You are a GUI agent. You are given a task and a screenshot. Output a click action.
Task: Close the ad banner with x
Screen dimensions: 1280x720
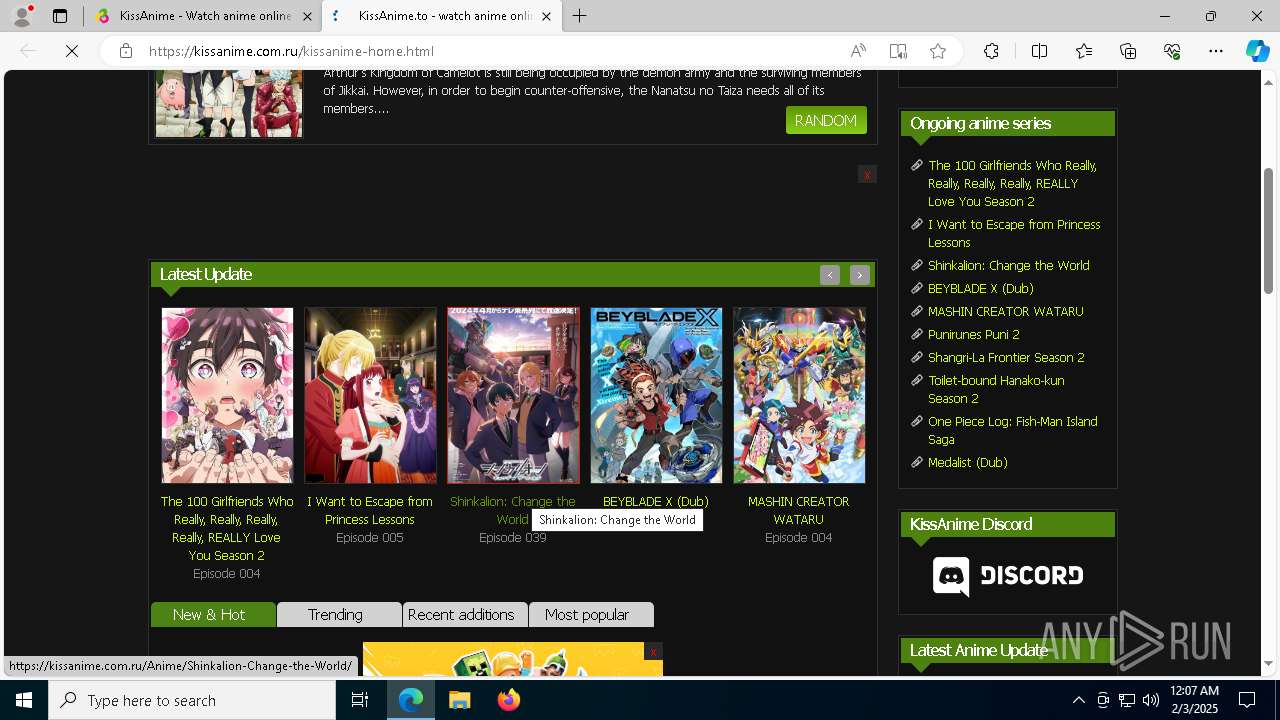[x=867, y=174]
